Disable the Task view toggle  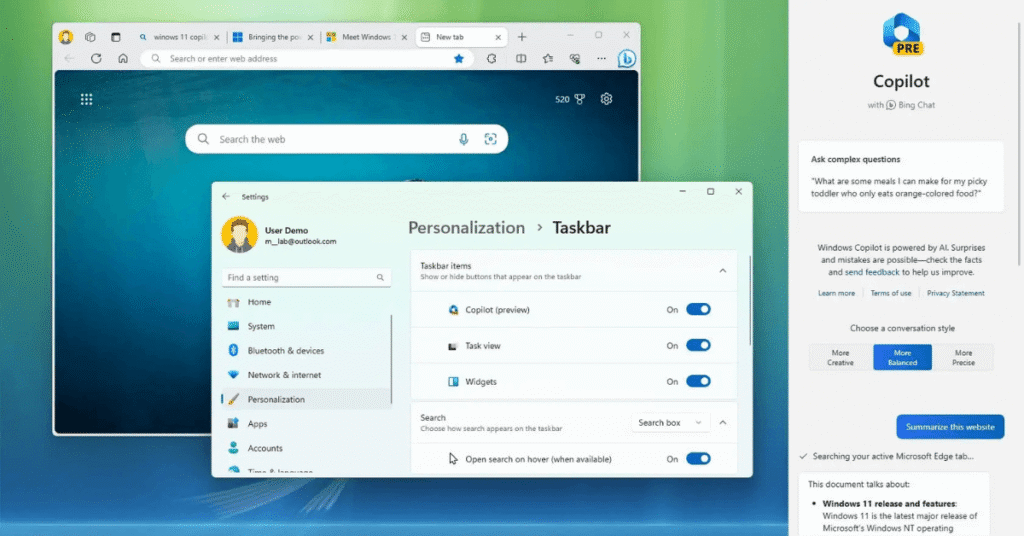point(698,346)
